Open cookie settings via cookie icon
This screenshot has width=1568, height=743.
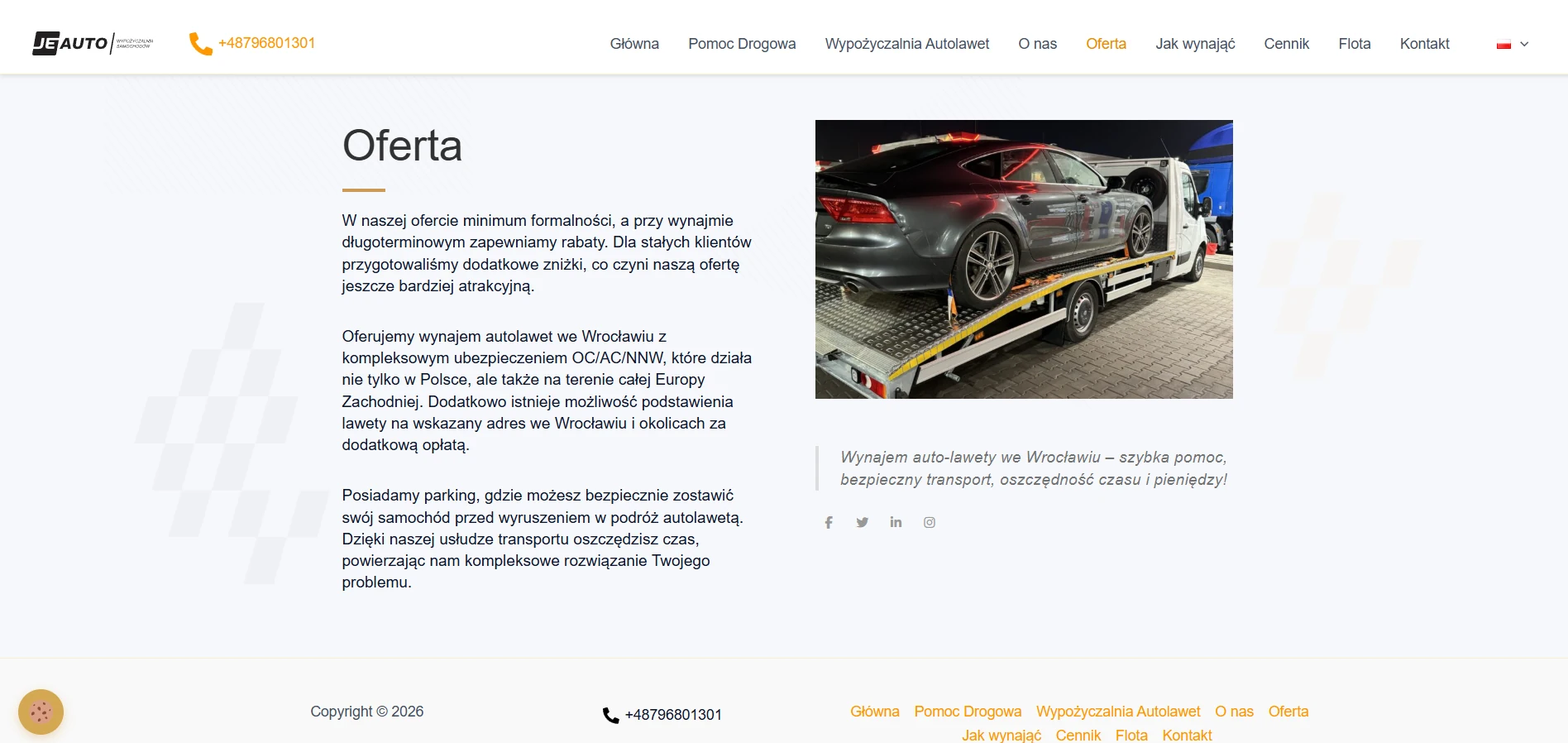[41, 712]
